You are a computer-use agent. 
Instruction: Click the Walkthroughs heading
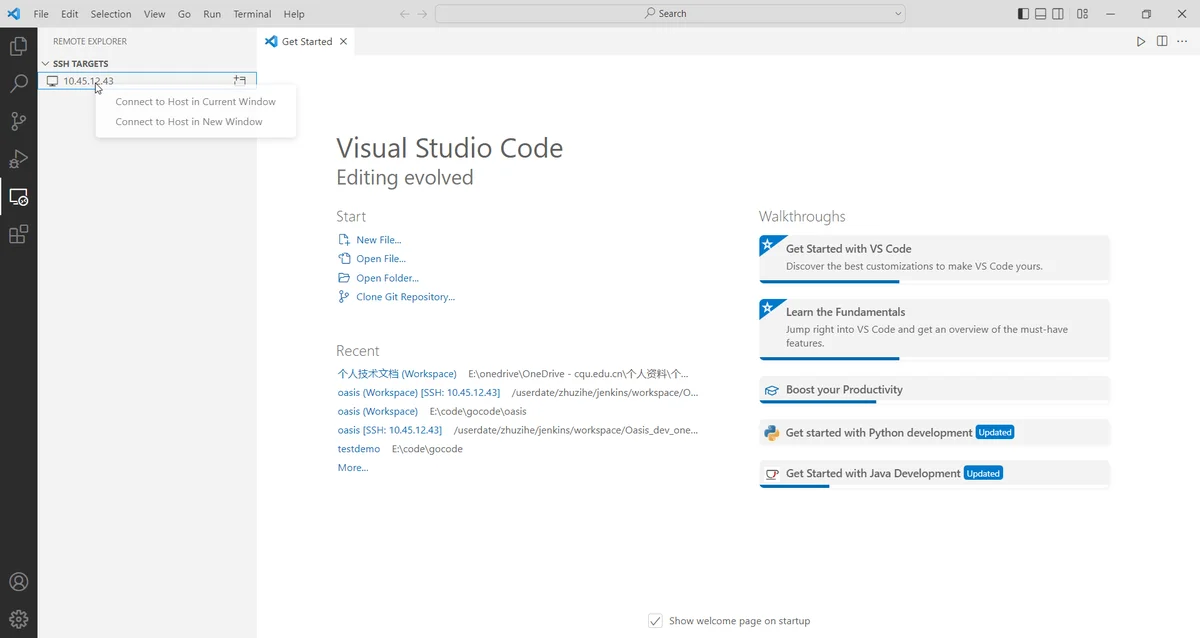(x=802, y=217)
